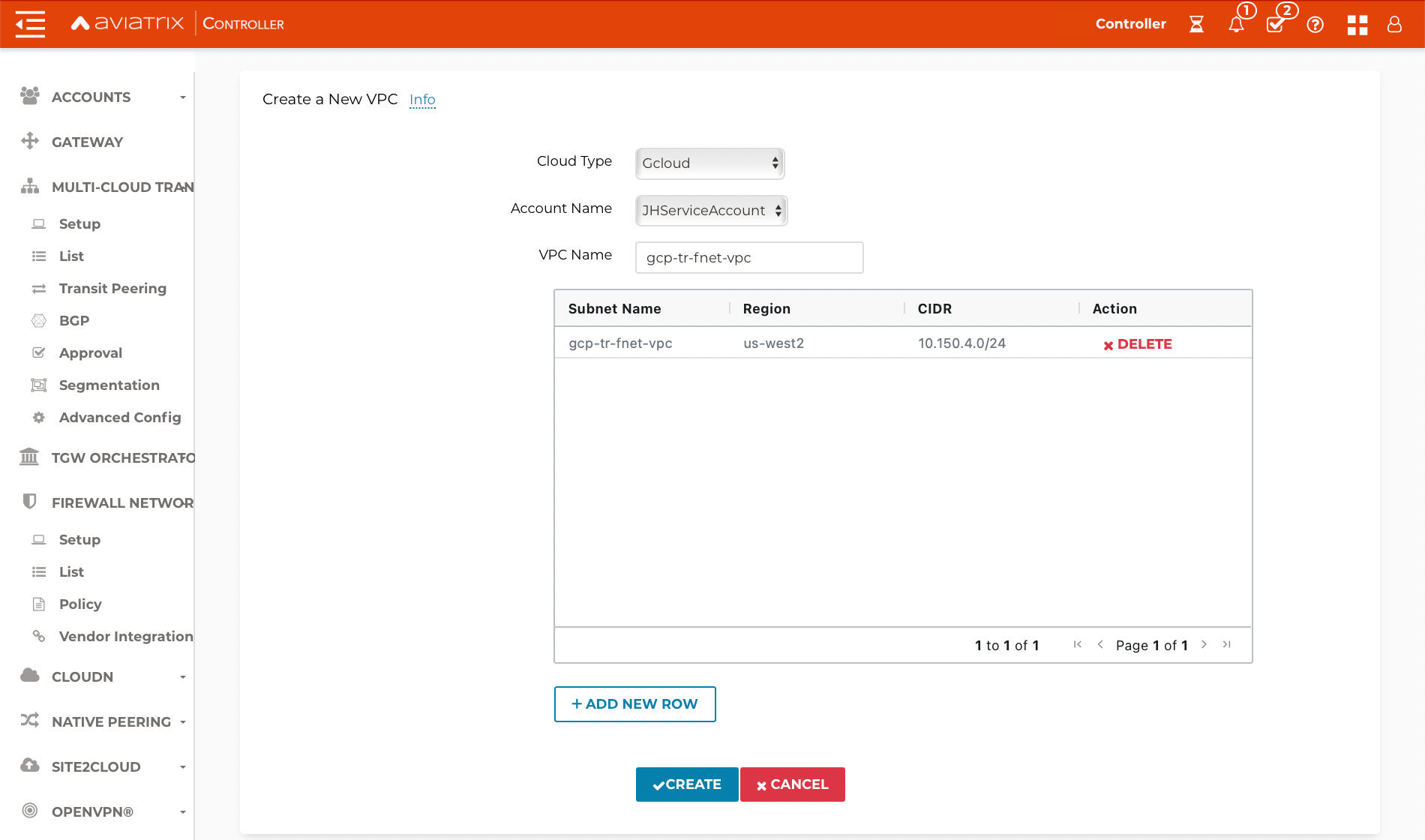Click the Gateway arrows icon

point(30,141)
